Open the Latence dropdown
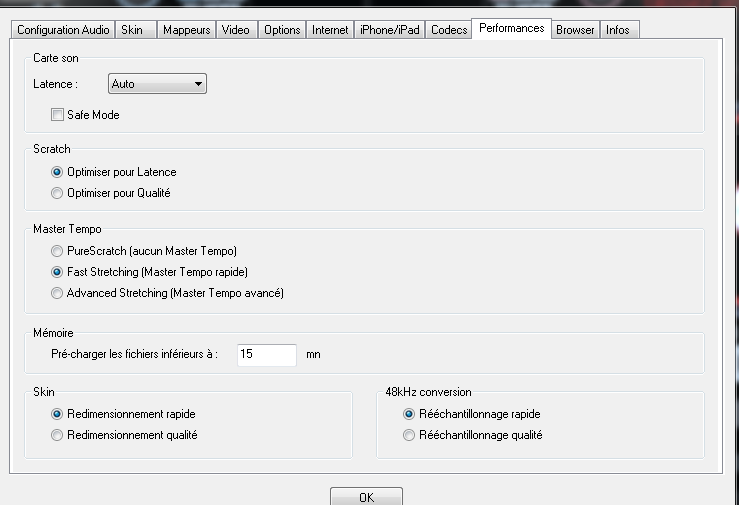 157,84
